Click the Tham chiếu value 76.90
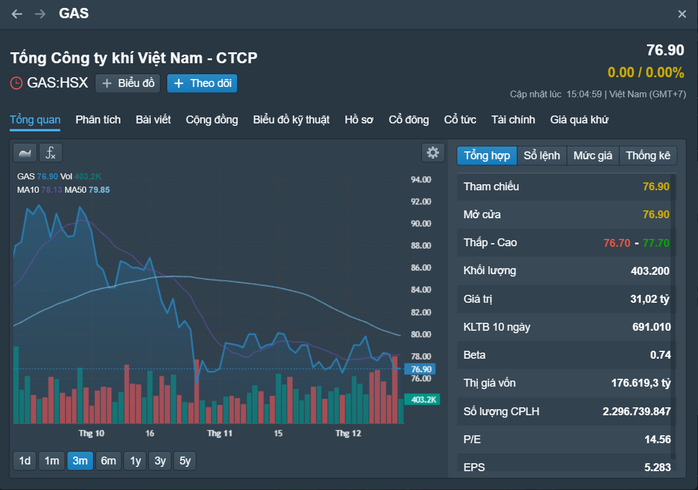 coord(656,186)
